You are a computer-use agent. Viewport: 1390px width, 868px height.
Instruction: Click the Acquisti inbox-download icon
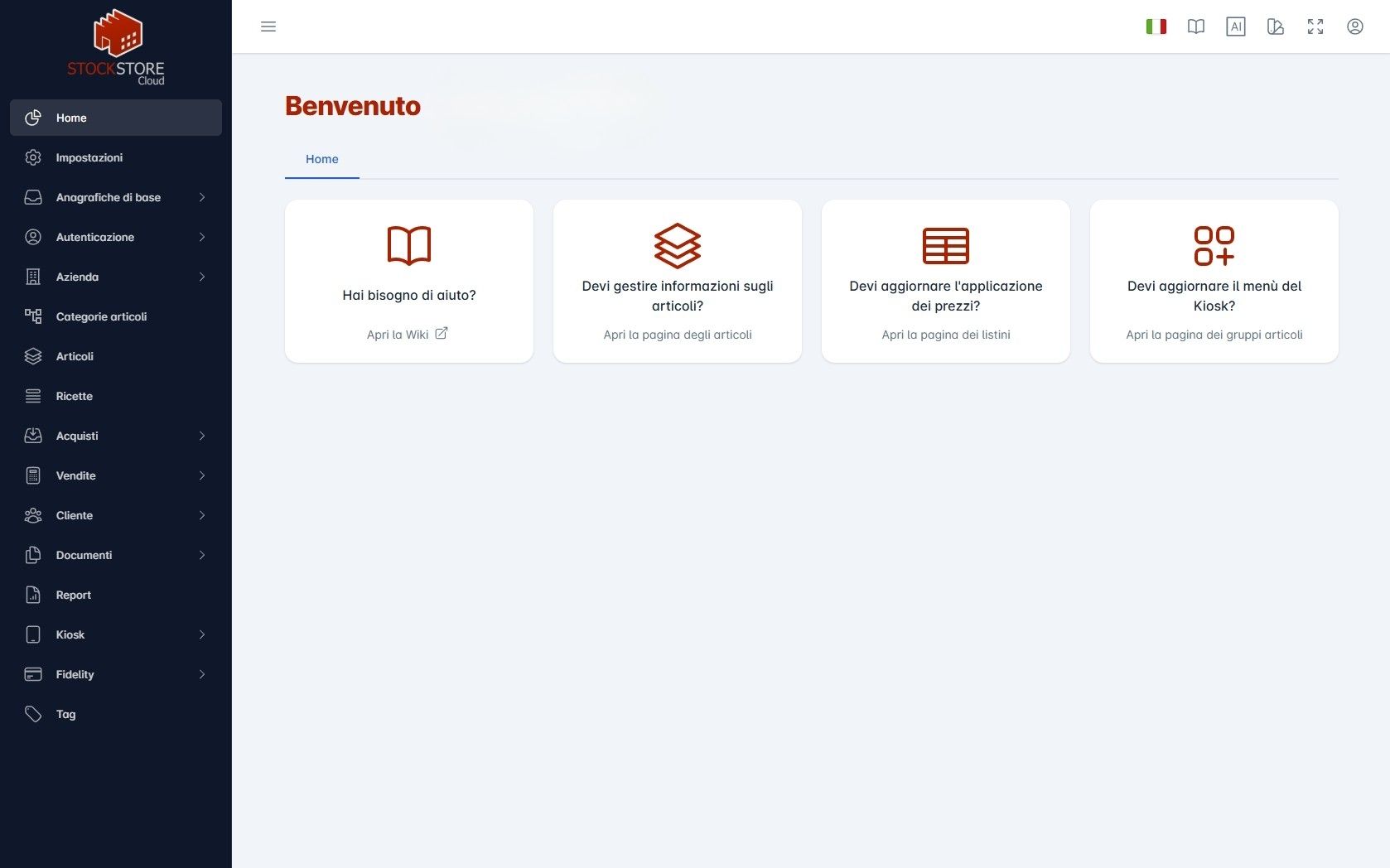[x=33, y=436]
